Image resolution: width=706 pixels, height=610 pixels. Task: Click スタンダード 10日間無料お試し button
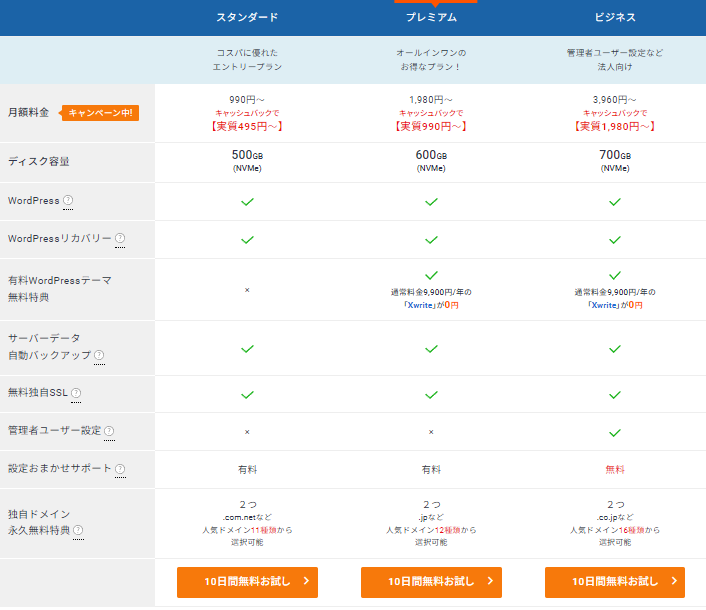click(x=247, y=581)
